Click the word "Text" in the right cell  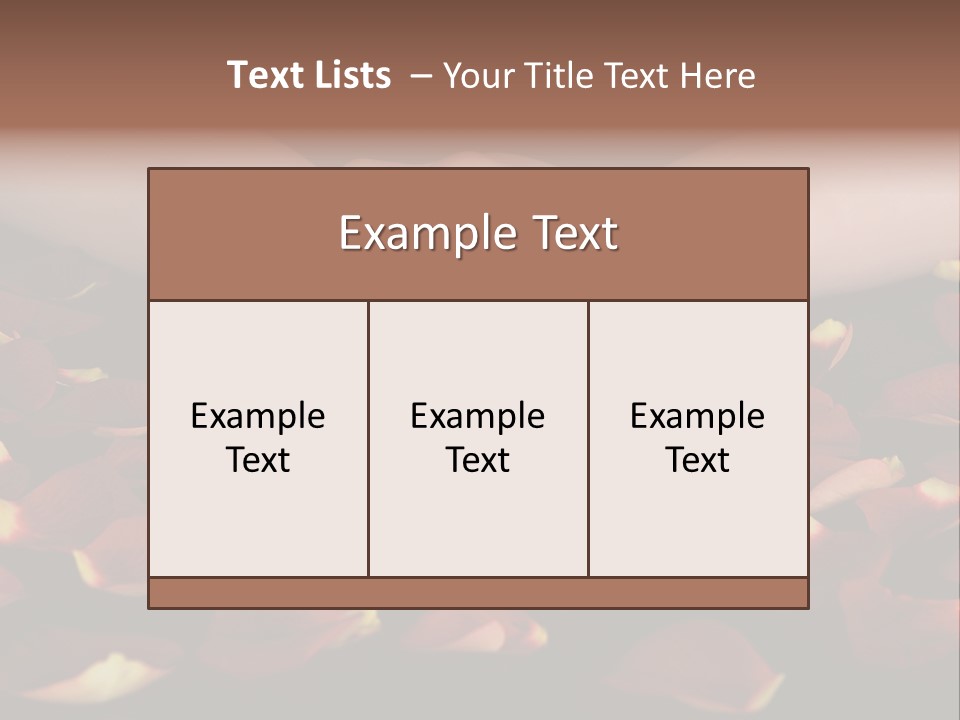coord(697,460)
